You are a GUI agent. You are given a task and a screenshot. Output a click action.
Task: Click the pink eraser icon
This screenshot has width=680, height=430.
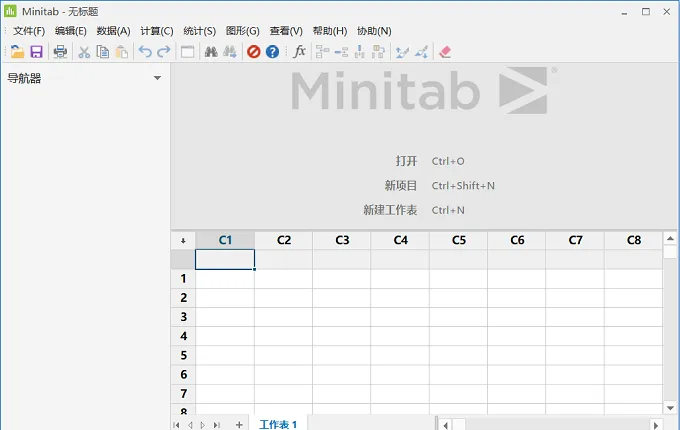445,52
